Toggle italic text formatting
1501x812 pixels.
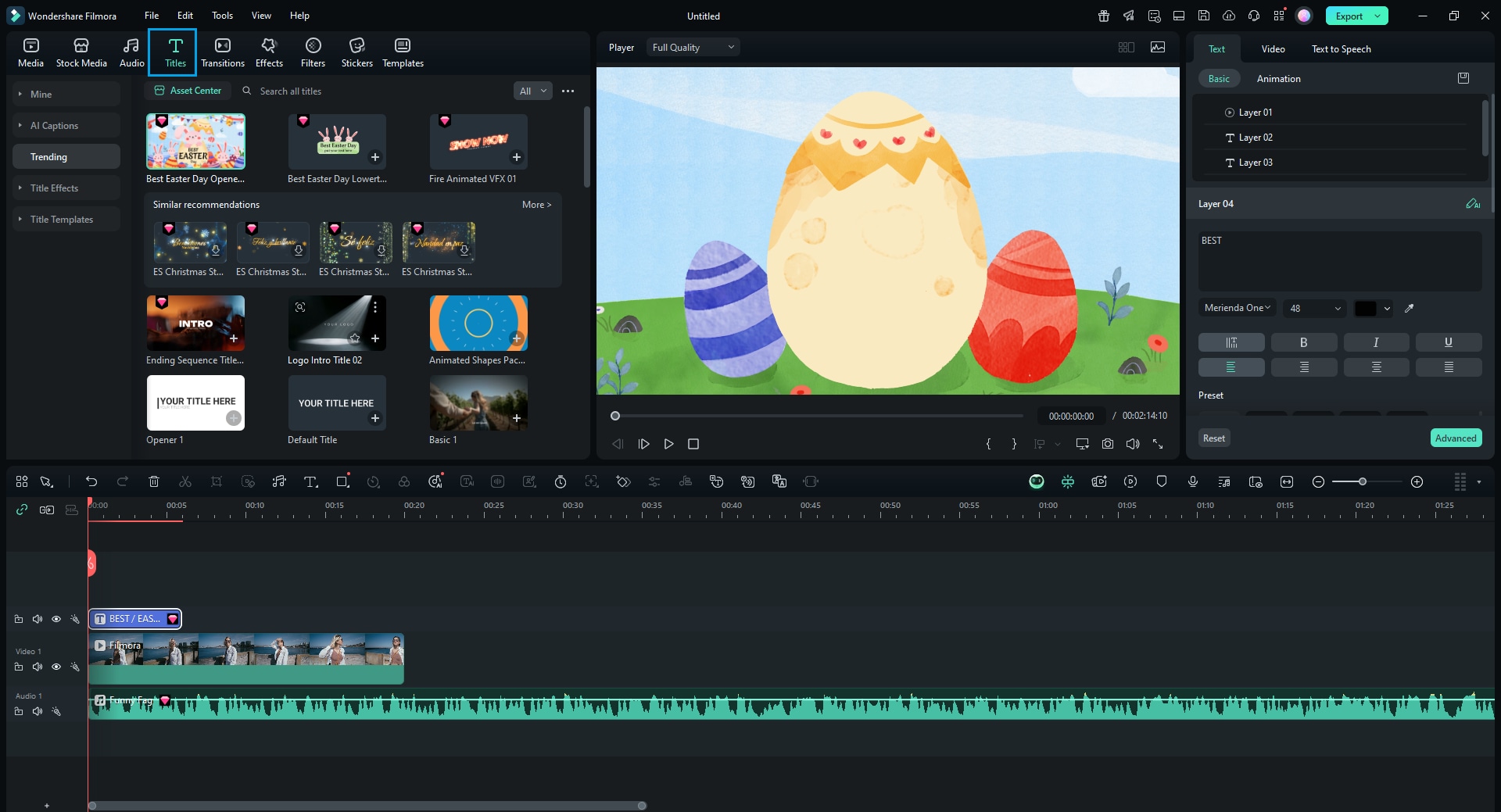1376,342
